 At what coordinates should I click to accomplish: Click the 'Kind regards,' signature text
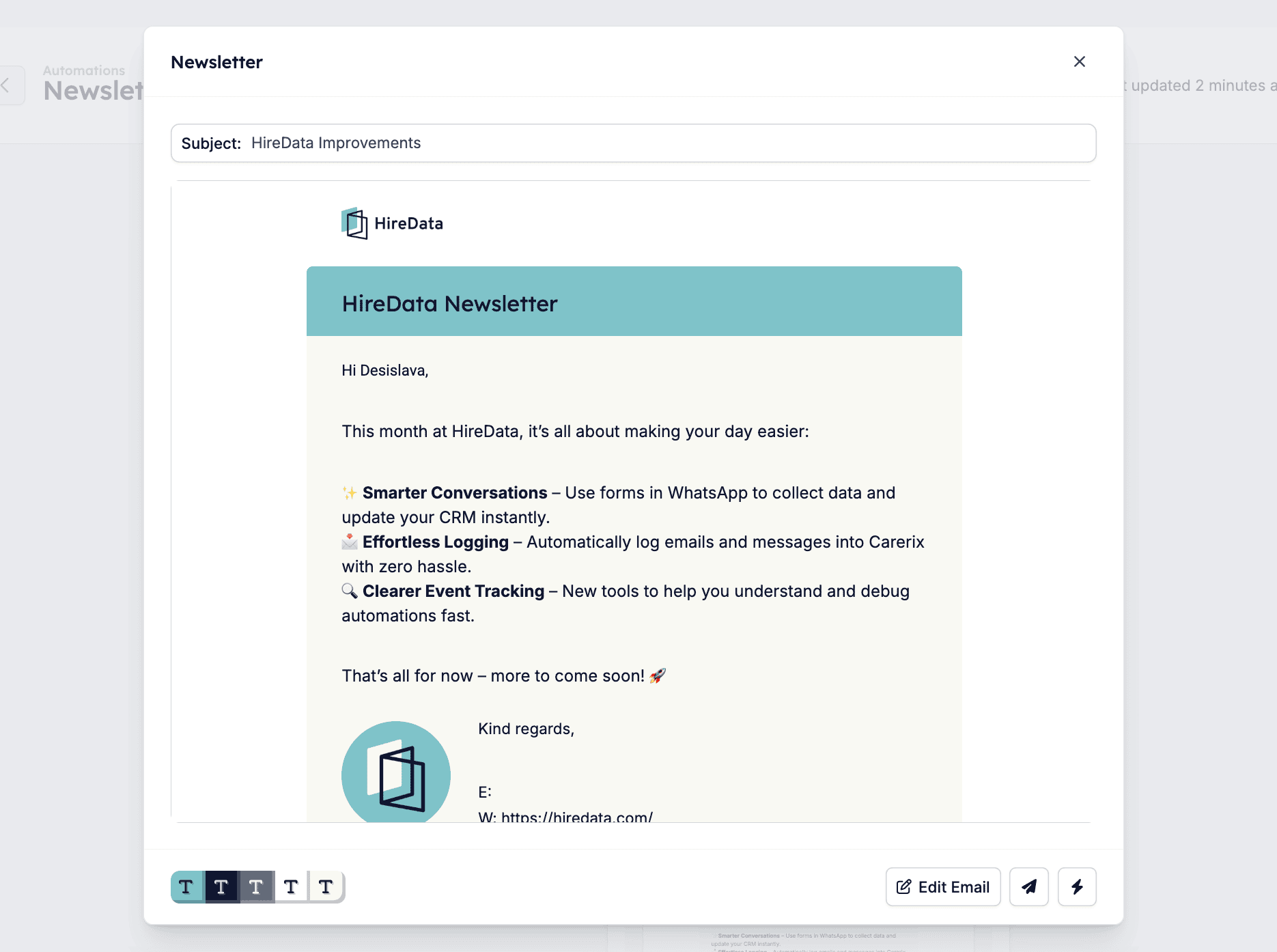526,729
